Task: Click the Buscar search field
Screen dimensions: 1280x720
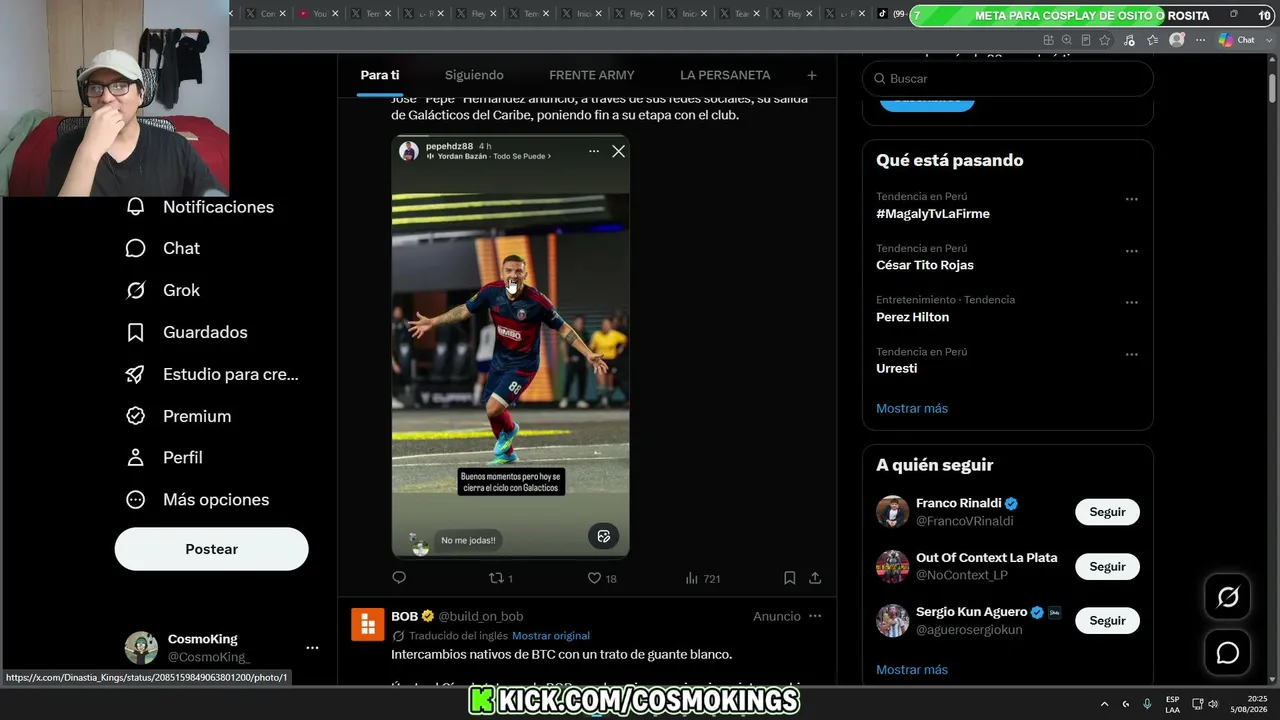Action: (1008, 79)
